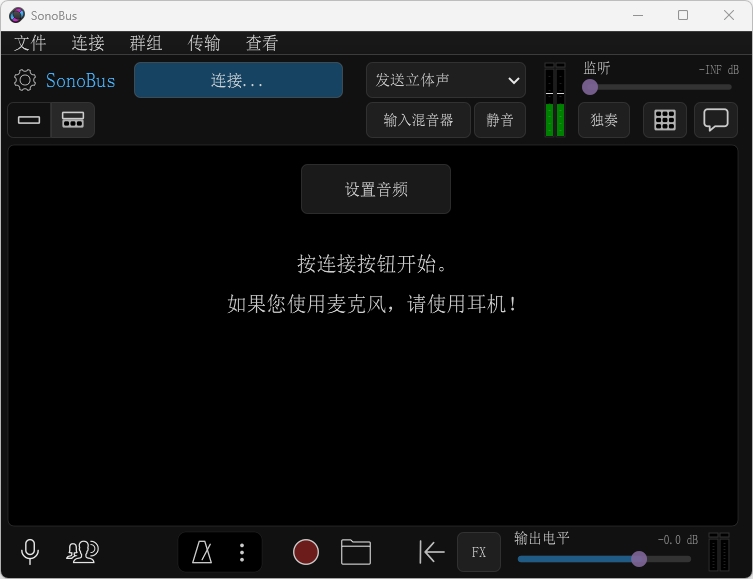Viewport: 753px width, 579px height.
Task: Open the 传输 menu
Action: pyautogui.click(x=204, y=43)
